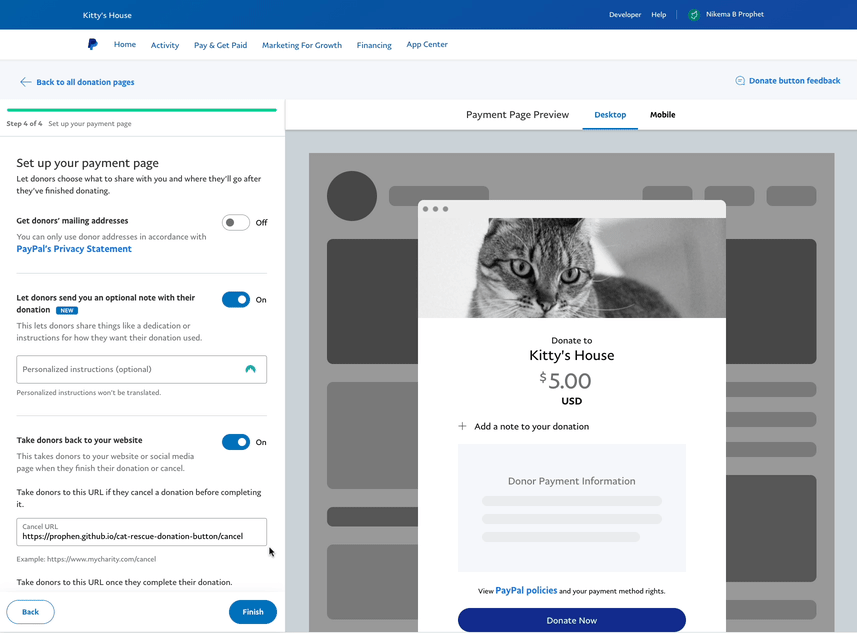This screenshot has height=634, width=857.
Task: Open the App Center menu item
Action: click(x=427, y=44)
